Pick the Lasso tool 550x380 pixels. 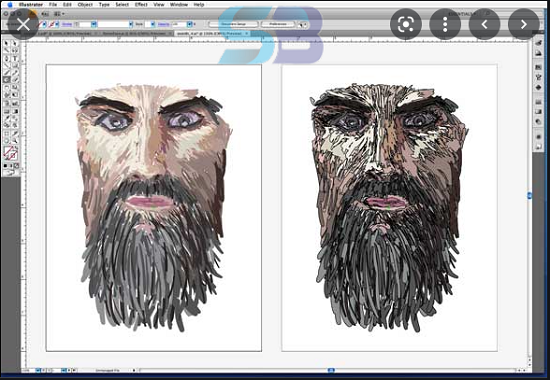(15, 51)
